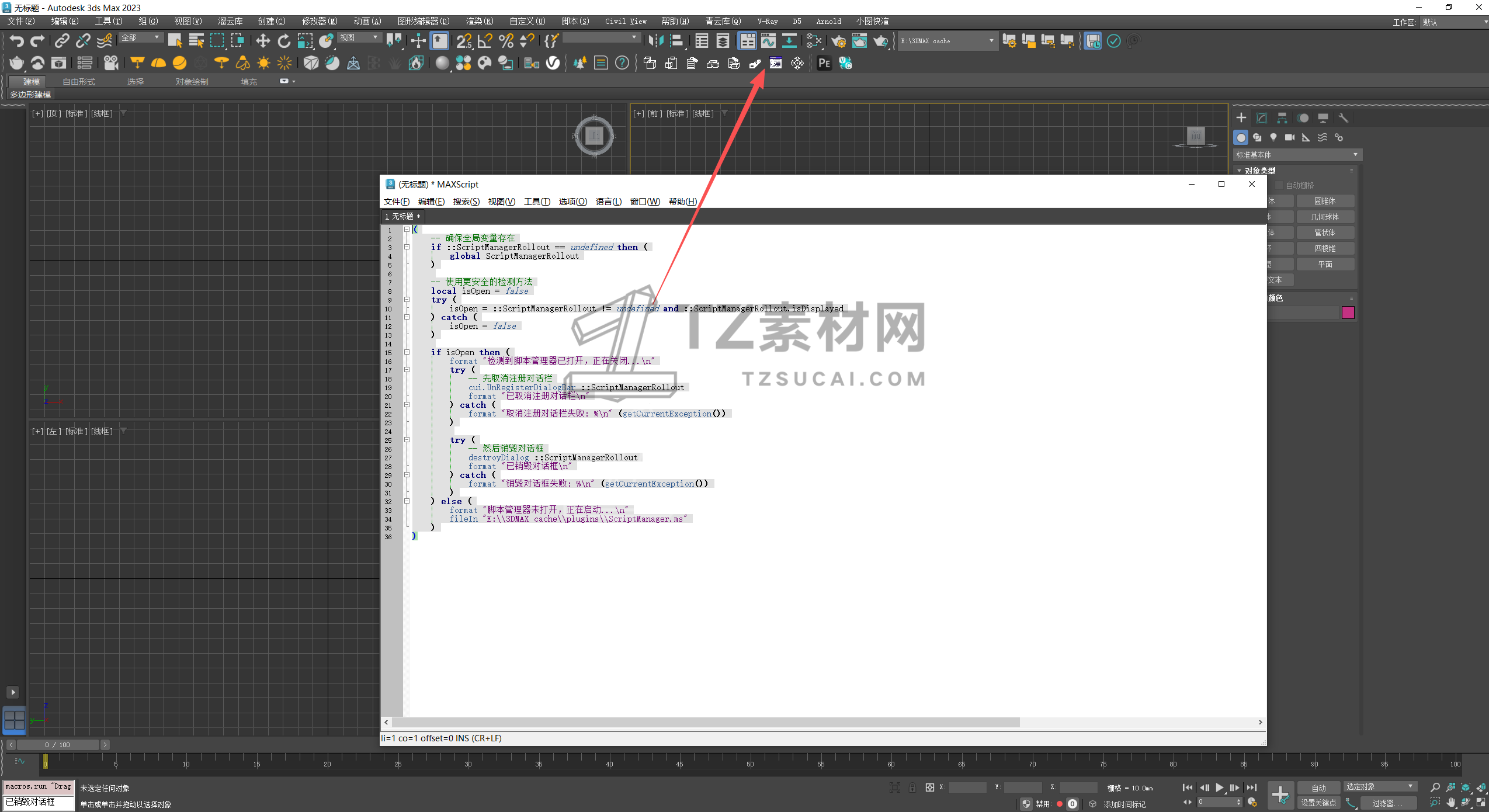The width and height of the screenshot is (1489, 812).
Task: Toggle Percent Snap on
Action: click(x=507, y=40)
